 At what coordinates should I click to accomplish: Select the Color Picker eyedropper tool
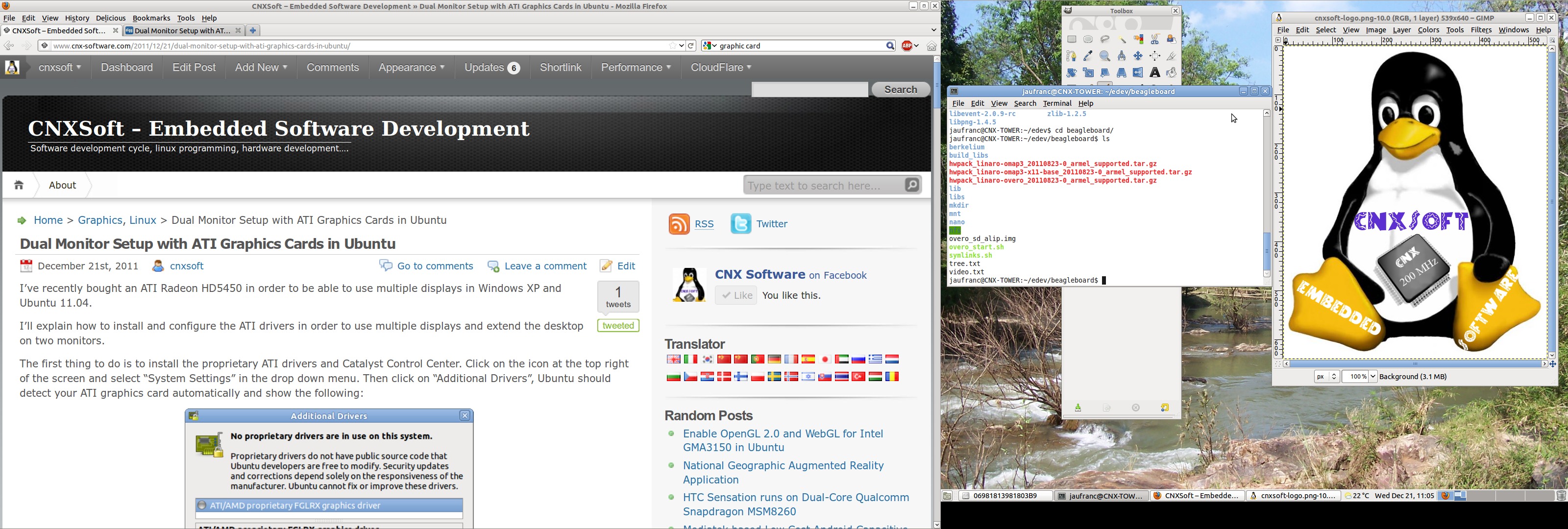[x=1088, y=56]
